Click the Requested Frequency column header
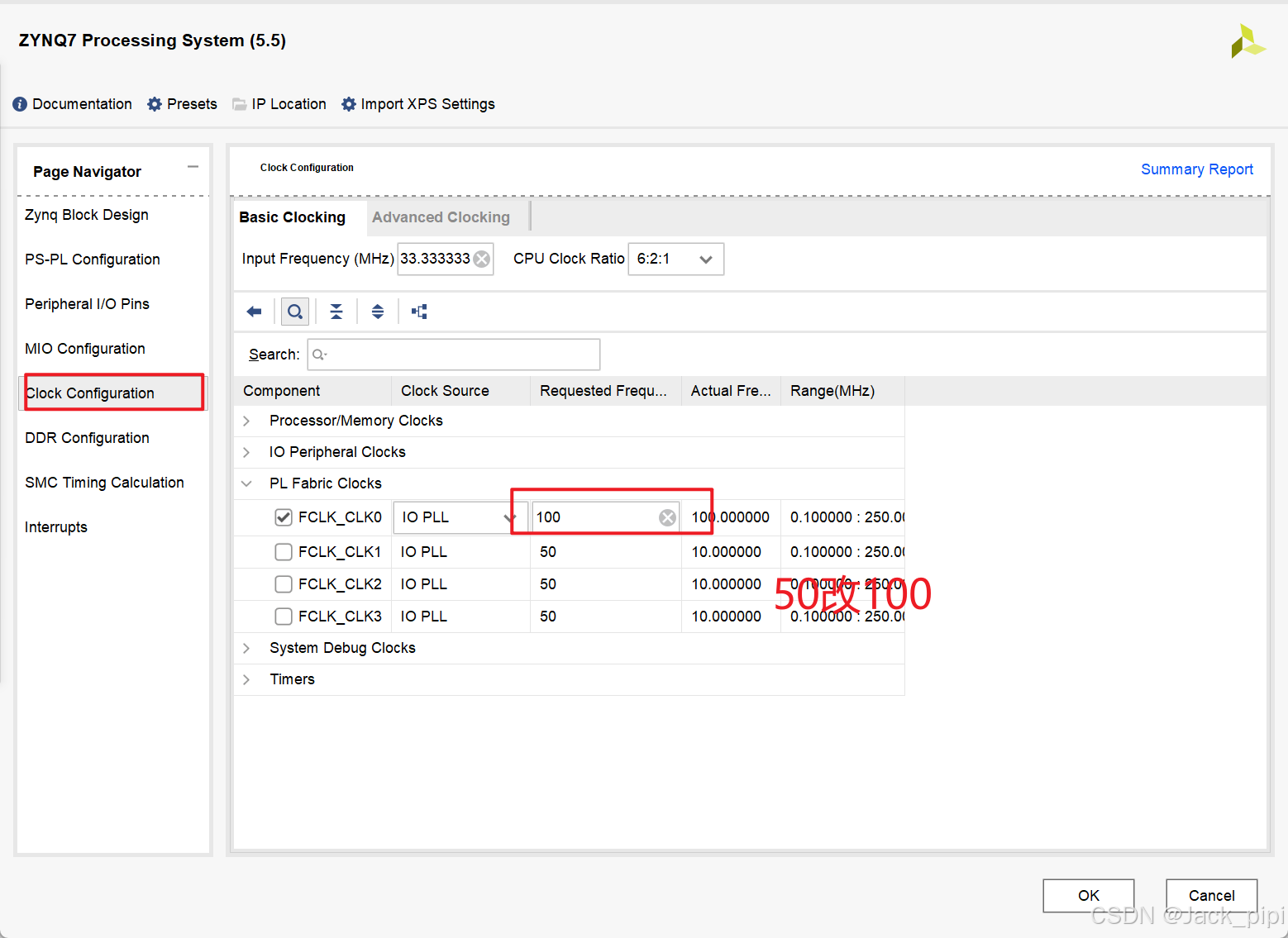 606,391
